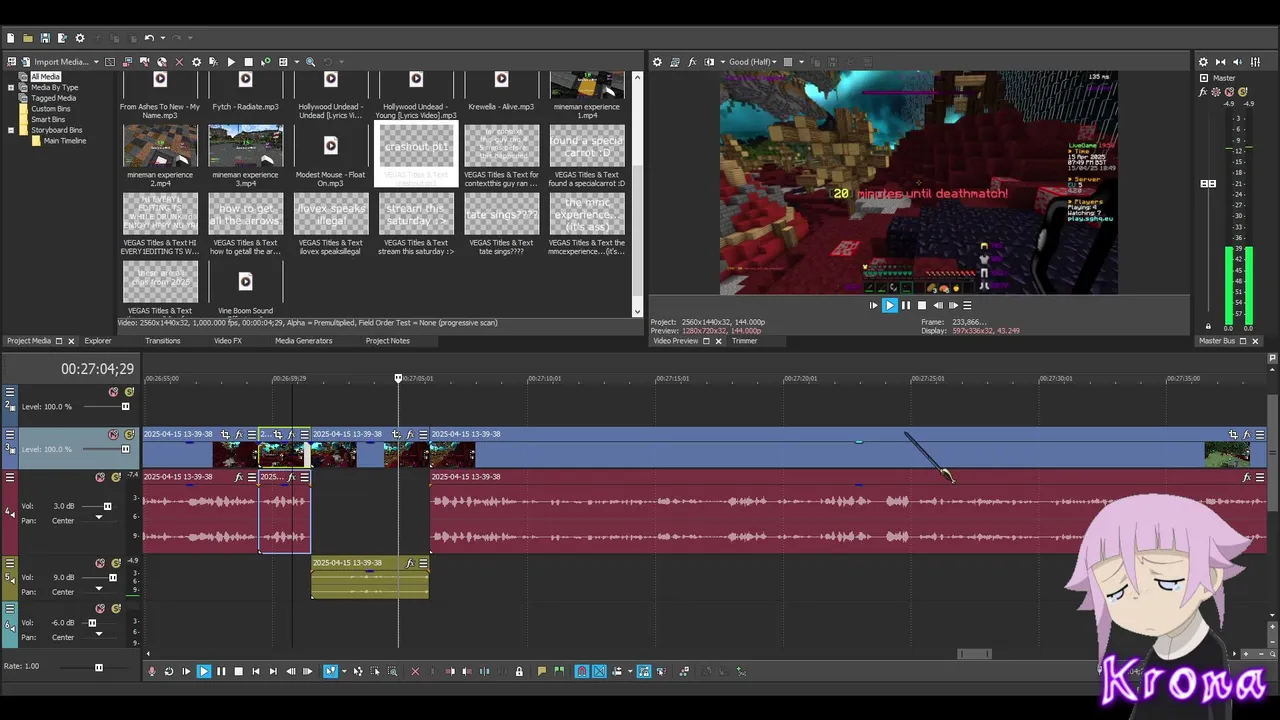Adjust track 6 volume slider at -6.0 dB
This screenshot has height=720, width=1280.
pos(92,623)
